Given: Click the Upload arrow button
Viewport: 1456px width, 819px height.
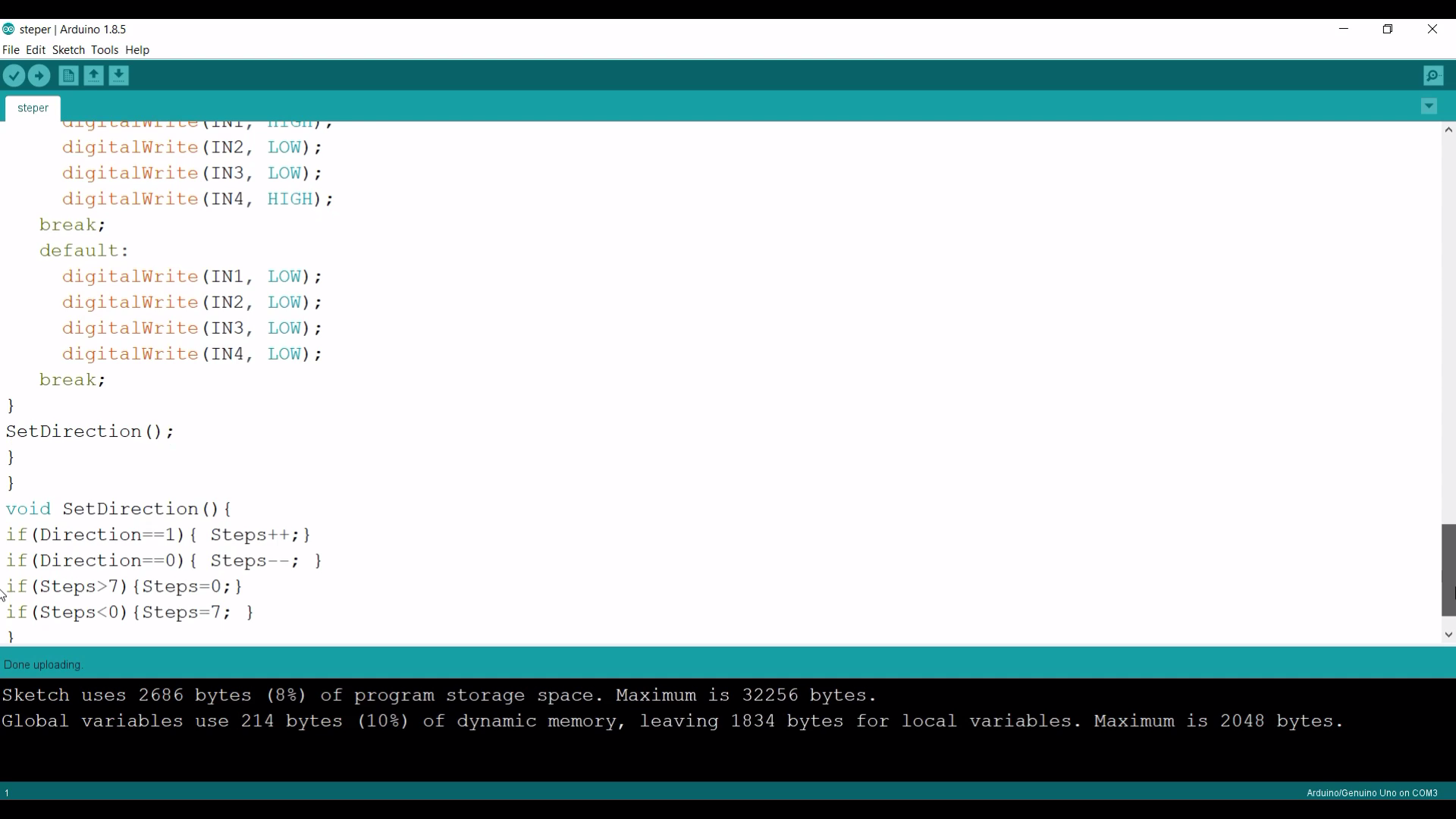Looking at the screenshot, I should [x=39, y=76].
